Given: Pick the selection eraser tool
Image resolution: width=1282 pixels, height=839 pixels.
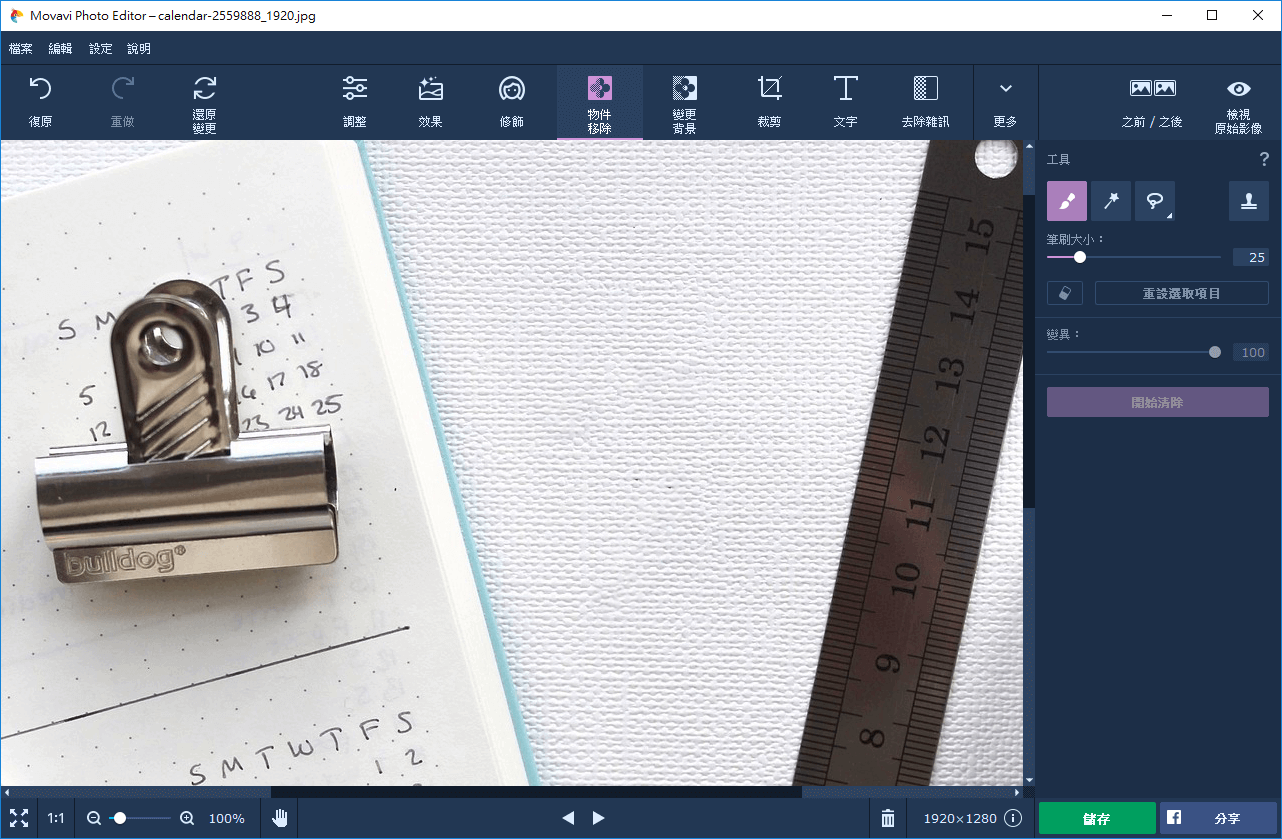Looking at the screenshot, I should (x=1065, y=293).
